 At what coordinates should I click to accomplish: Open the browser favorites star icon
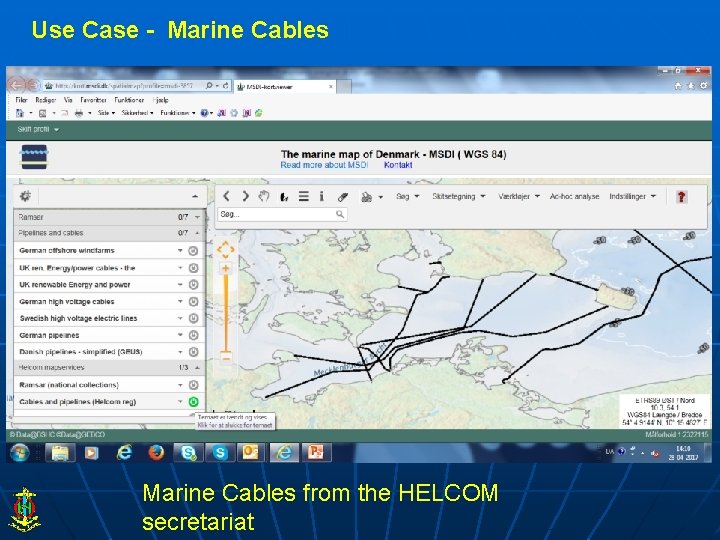pyautogui.click(x=691, y=86)
